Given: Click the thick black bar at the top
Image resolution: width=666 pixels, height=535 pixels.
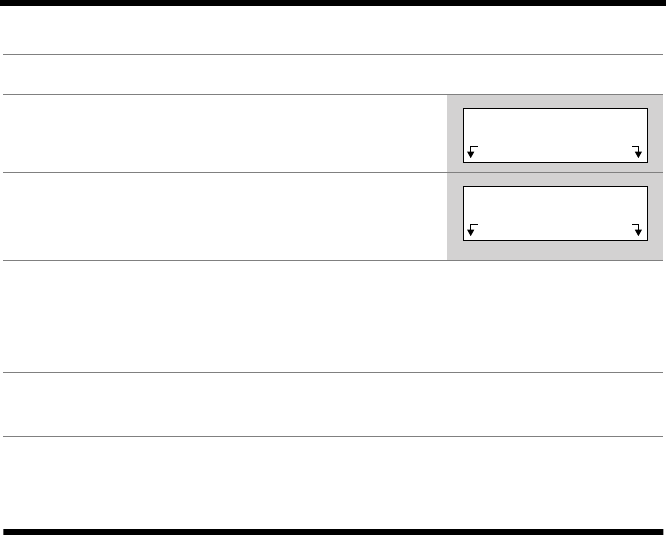Looking at the screenshot, I should (x=333, y=3).
